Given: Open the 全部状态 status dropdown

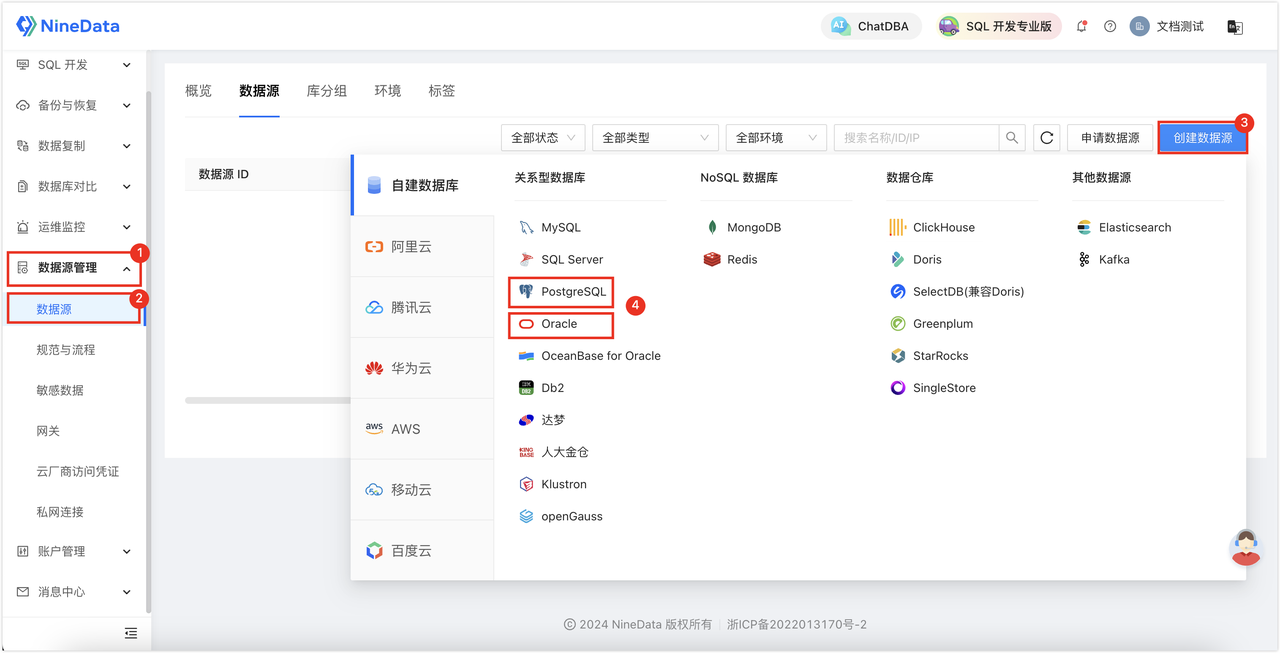Looking at the screenshot, I should [542, 137].
